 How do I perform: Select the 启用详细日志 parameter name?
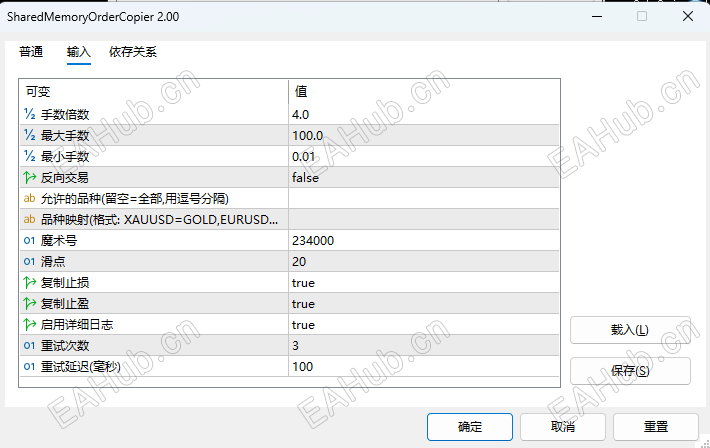(77, 325)
